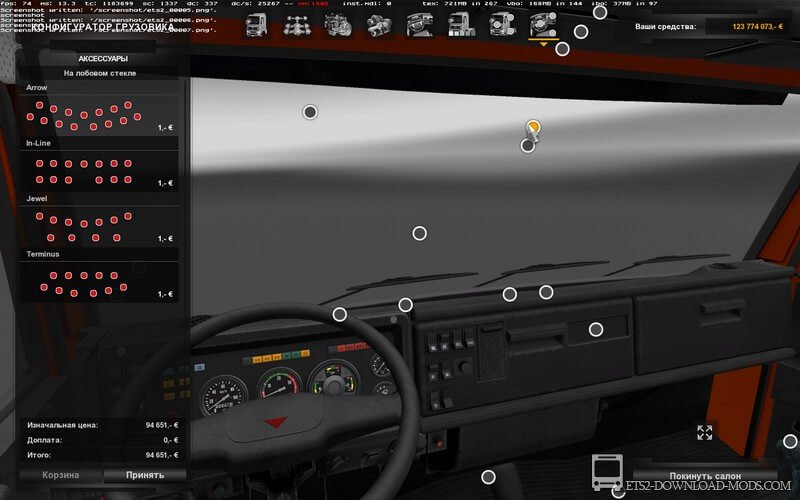
Task: Open the Корзина cart button
Action: pos(61,475)
